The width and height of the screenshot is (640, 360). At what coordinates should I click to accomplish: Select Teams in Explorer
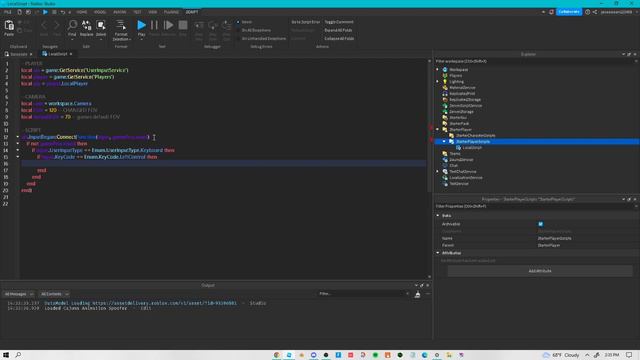click(455, 154)
